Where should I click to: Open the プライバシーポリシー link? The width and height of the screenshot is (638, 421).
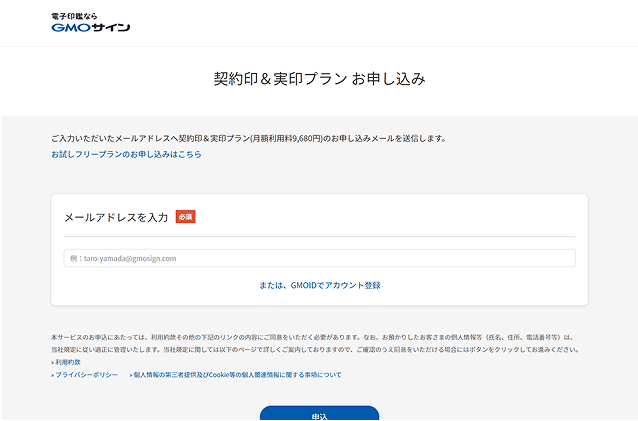pos(85,375)
